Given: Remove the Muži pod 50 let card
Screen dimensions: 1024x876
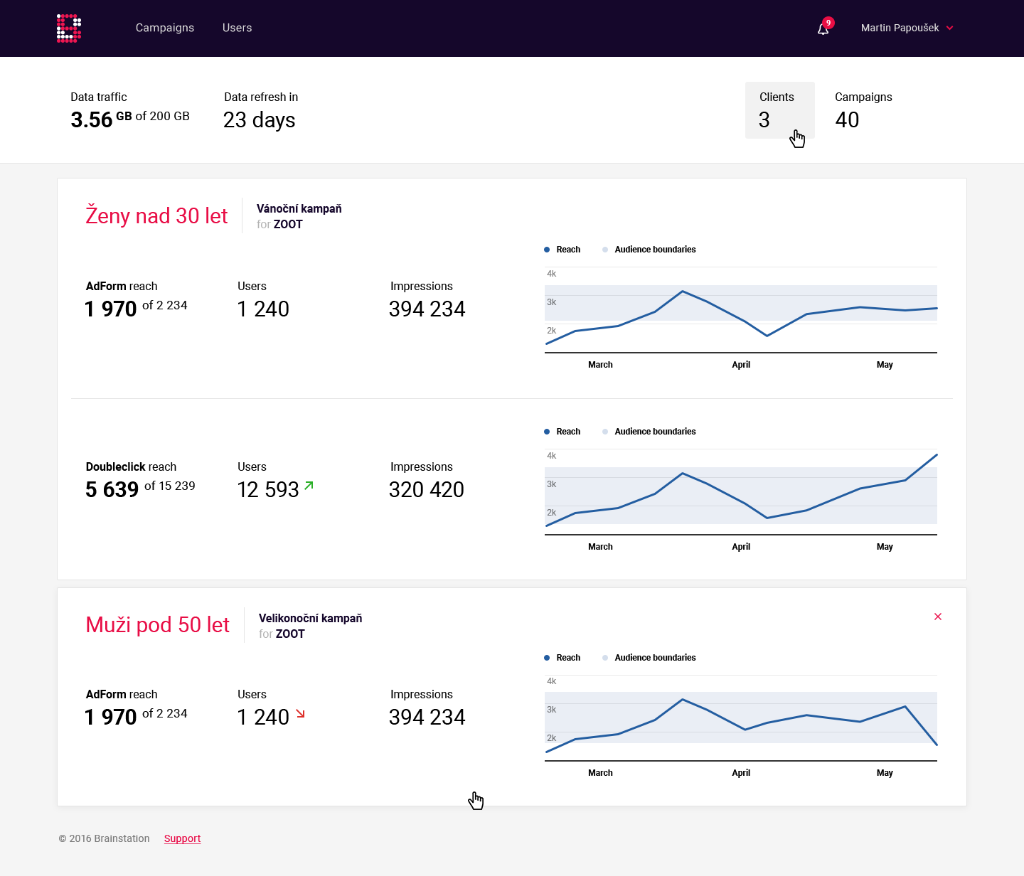Looking at the screenshot, I should click(x=938, y=616).
